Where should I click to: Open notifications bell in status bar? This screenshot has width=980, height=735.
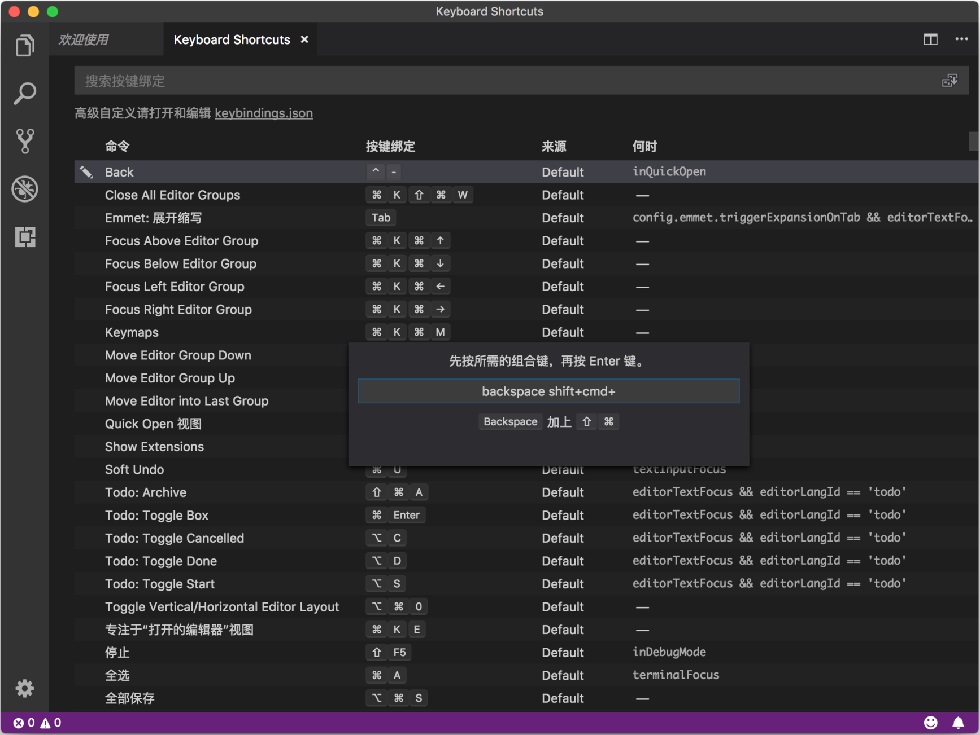958,722
